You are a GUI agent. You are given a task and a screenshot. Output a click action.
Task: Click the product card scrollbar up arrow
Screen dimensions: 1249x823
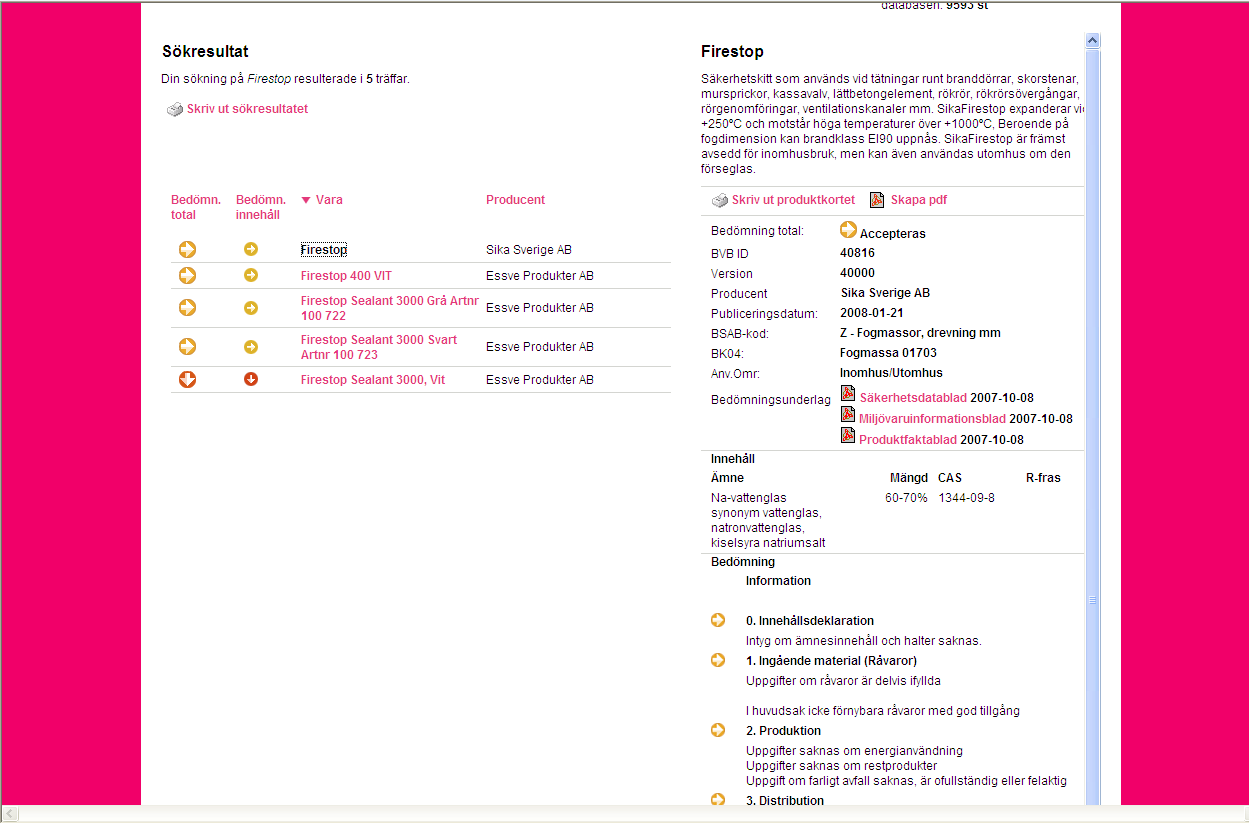click(x=1093, y=41)
